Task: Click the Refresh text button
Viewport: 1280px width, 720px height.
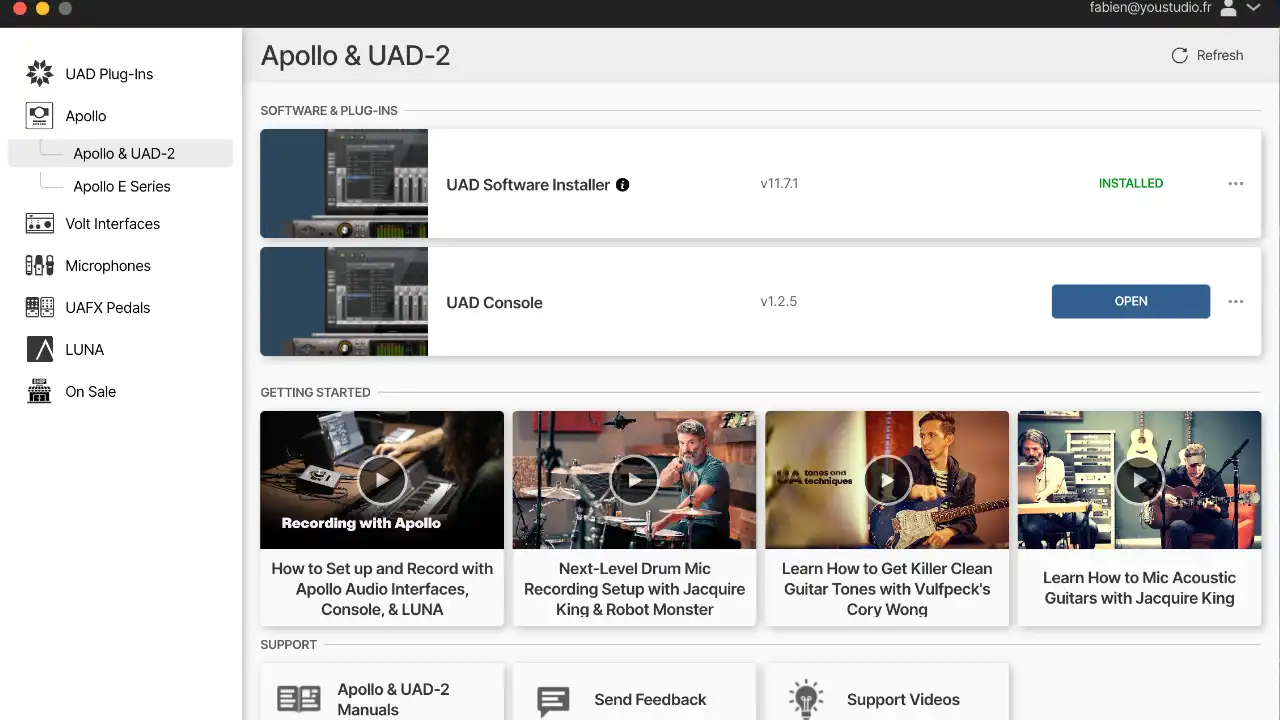Action: point(1220,55)
